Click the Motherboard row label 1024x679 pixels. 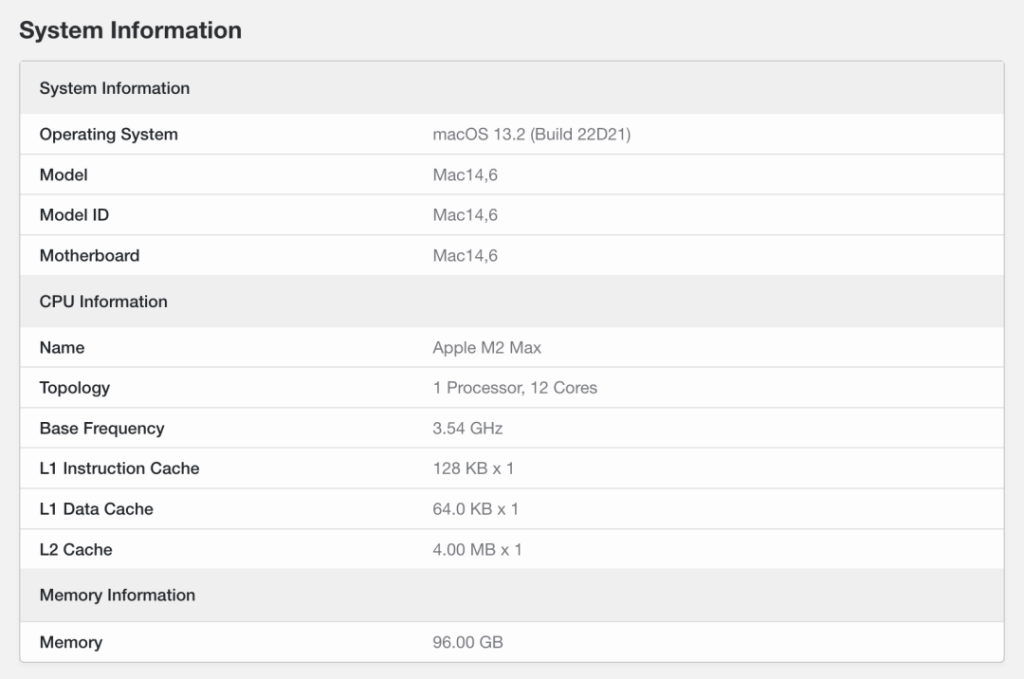[x=89, y=256]
